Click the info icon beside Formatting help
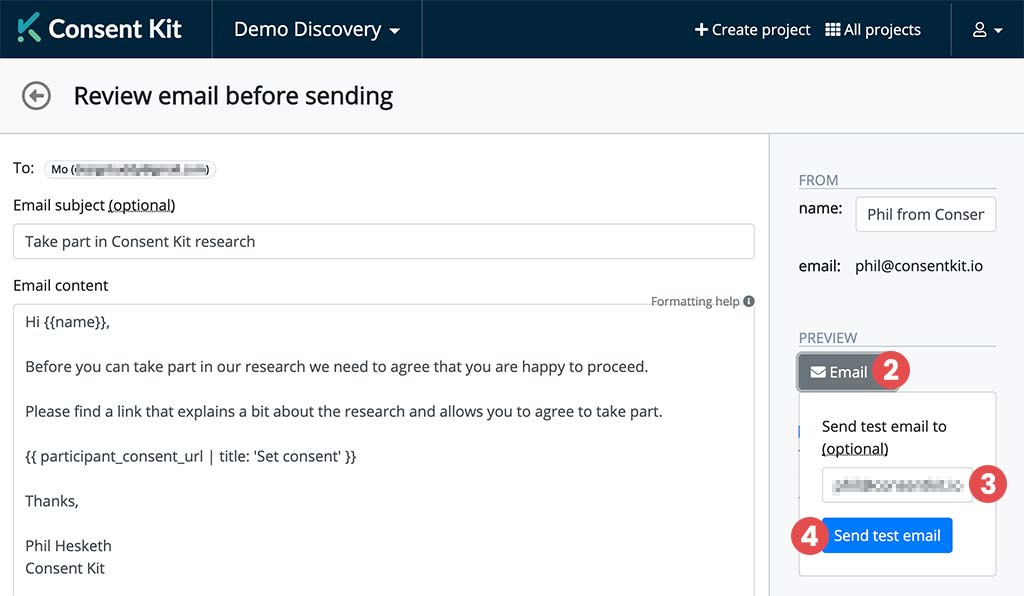Image resolution: width=1024 pixels, height=596 pixels. (x=749, y=301)
